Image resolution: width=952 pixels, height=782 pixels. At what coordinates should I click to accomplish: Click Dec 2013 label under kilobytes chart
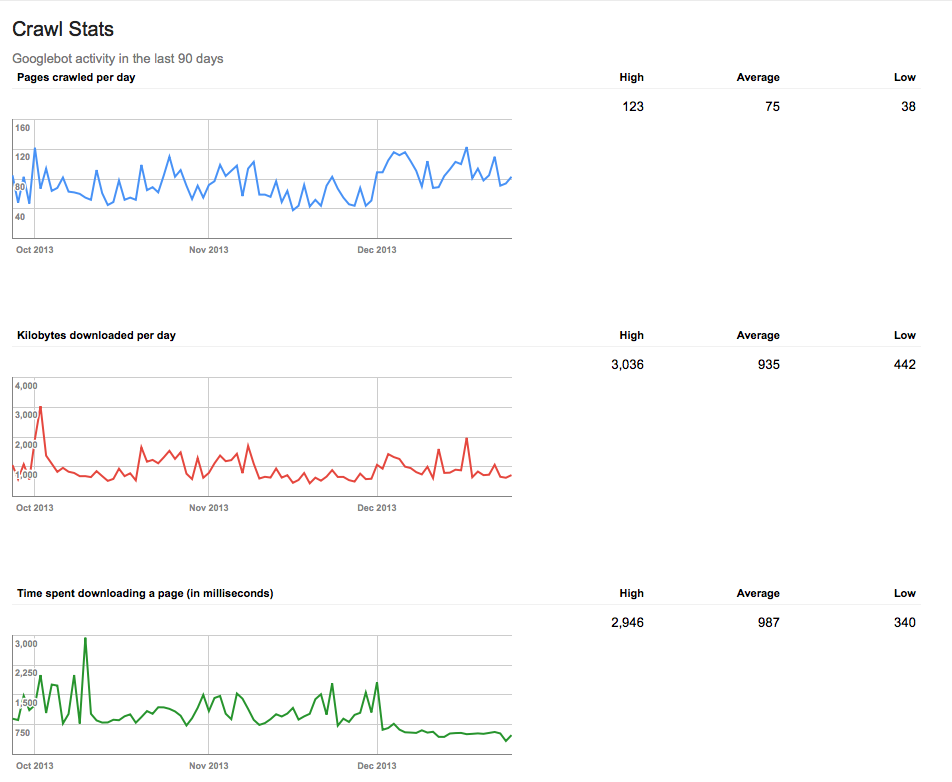(376, 507)
